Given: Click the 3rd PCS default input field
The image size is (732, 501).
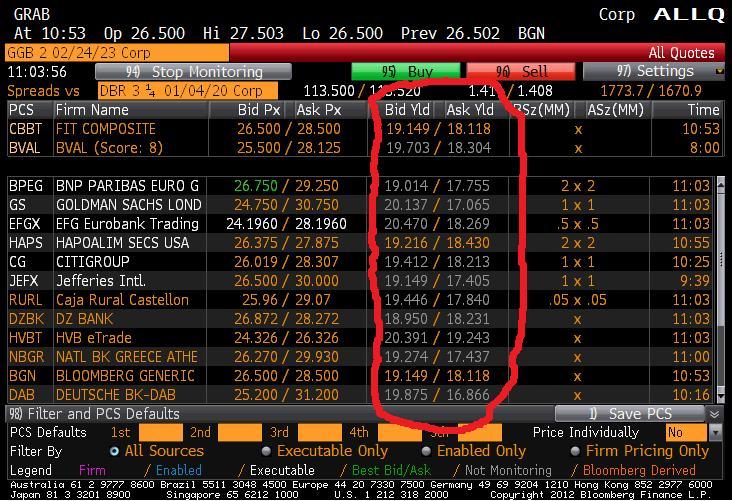Looking at the screenshot, I should click(x=320, y=432).
